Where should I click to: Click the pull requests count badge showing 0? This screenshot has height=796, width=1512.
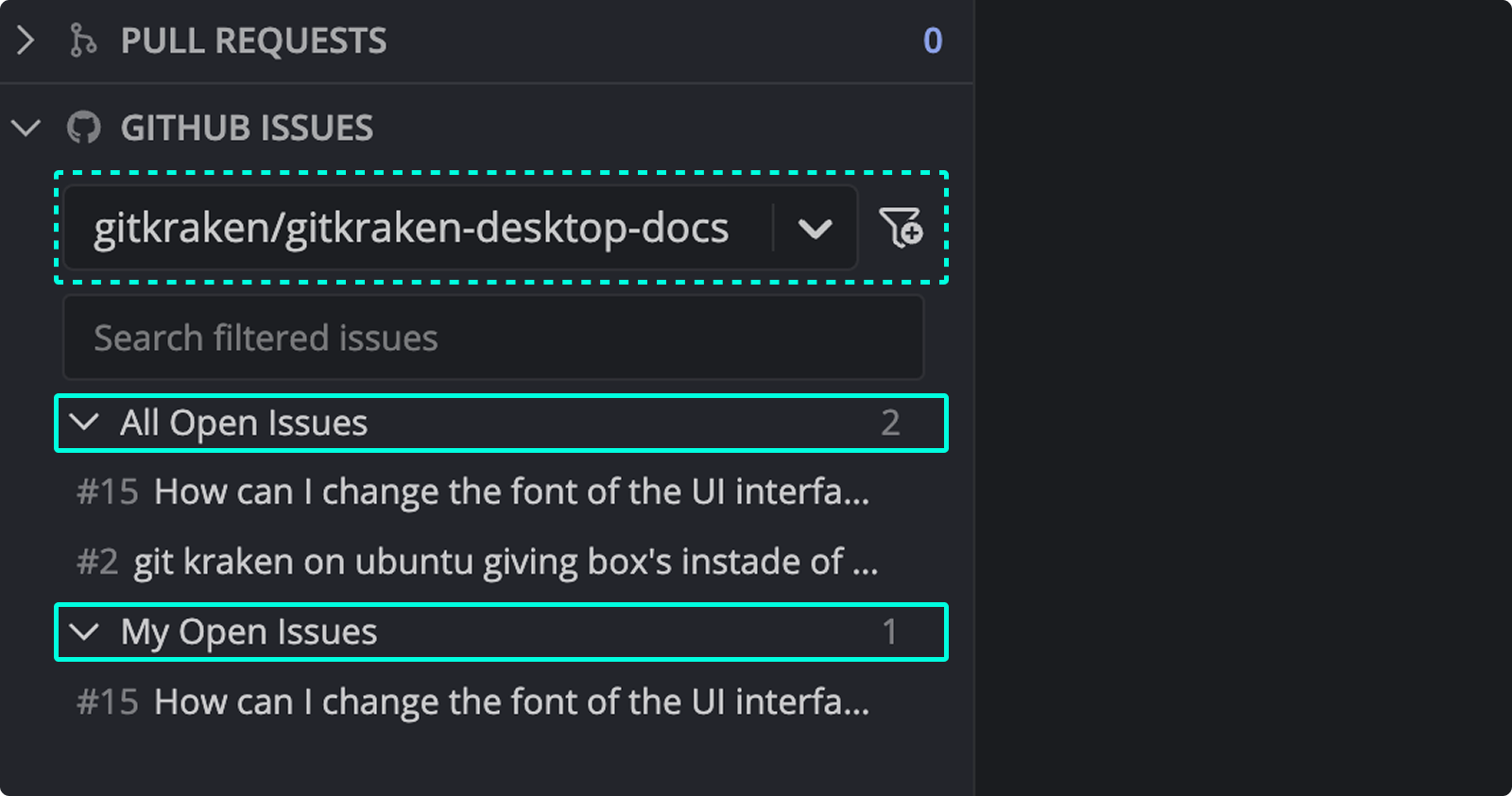931,41
